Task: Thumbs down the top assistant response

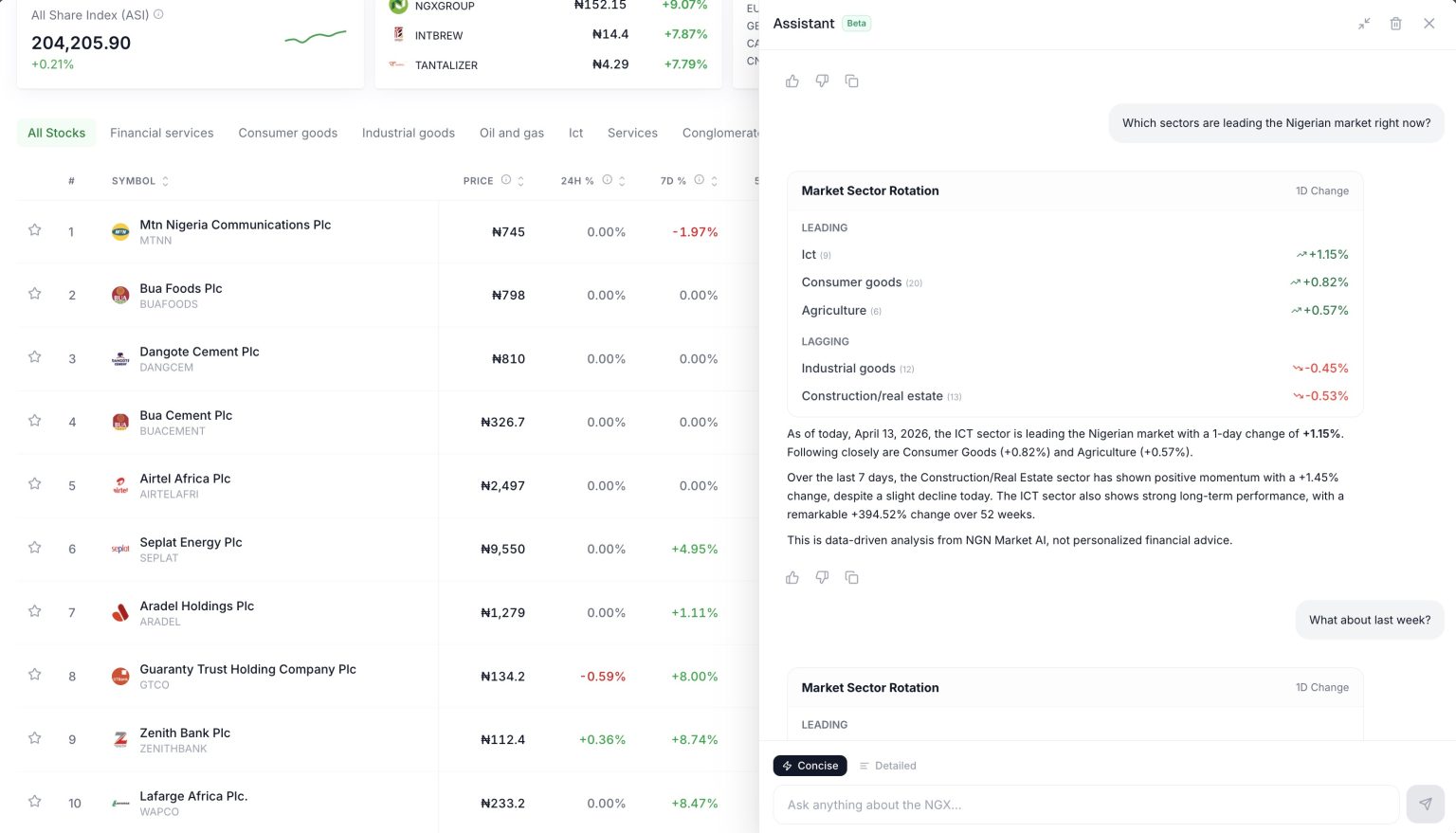Action: [822, 81]
